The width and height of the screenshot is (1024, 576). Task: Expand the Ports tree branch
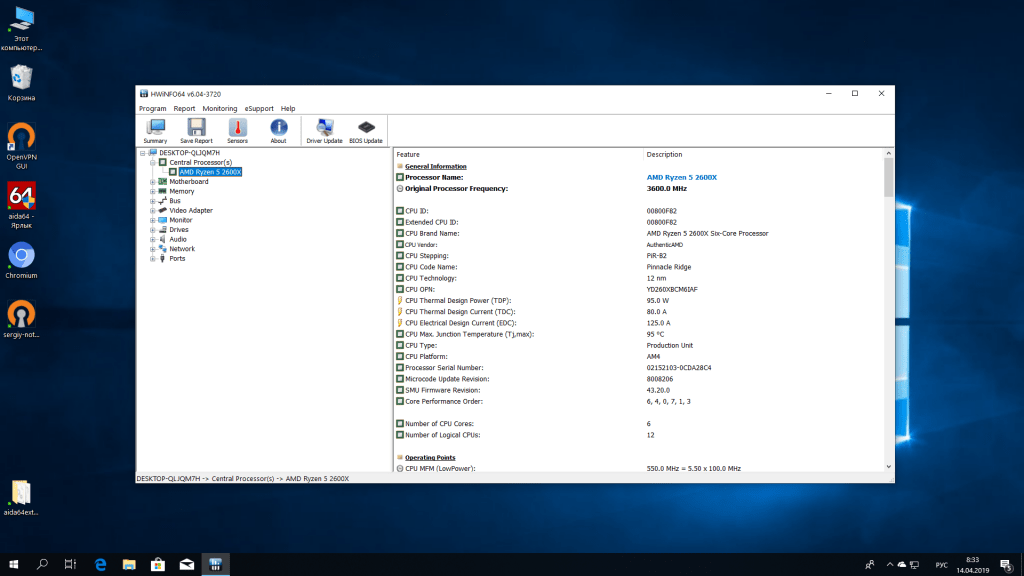[153, 259]
